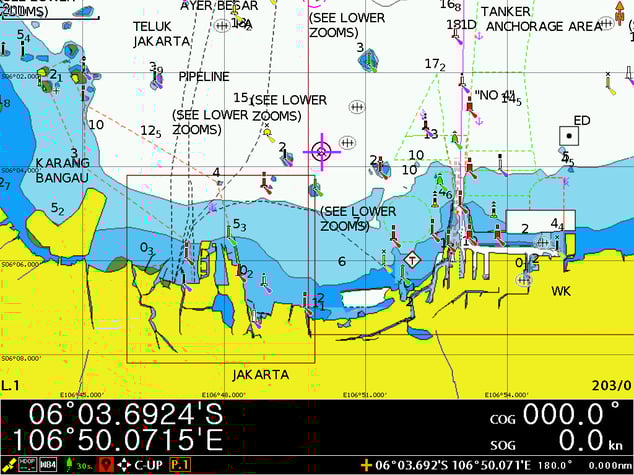
Task: Click the JAKARTA city label
Action: click(260, 375)
